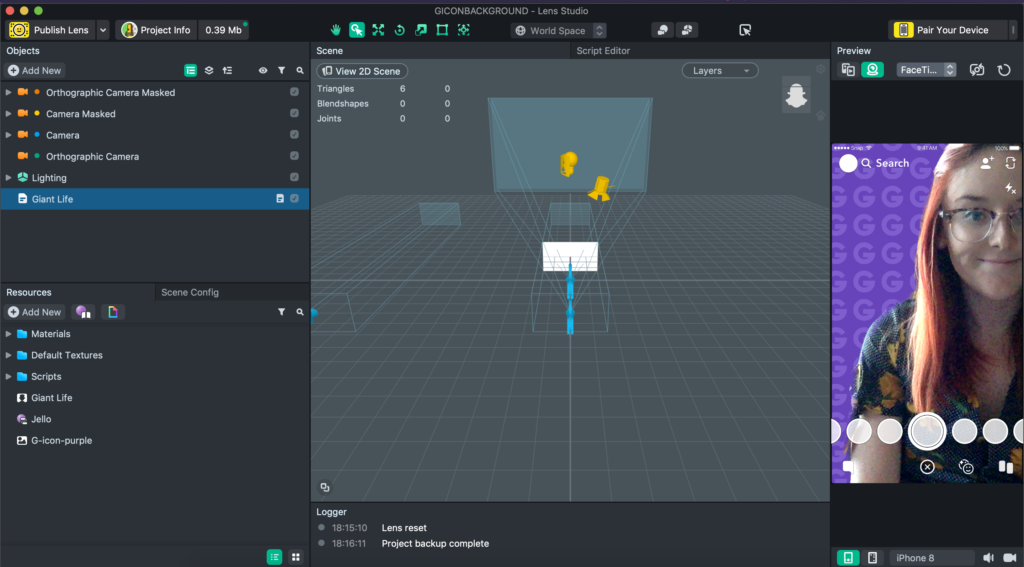
Task: Click the Snapchat ghost icon in Scene
Action: (796, 95)
